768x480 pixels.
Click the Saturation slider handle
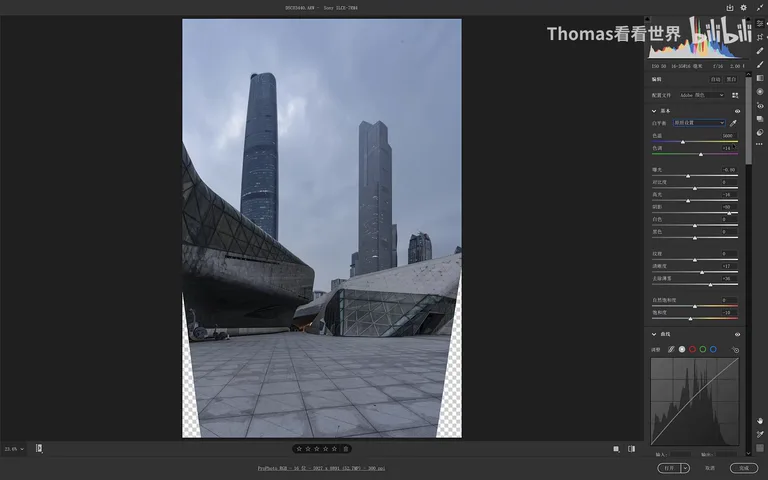click(x=691, y=319)
